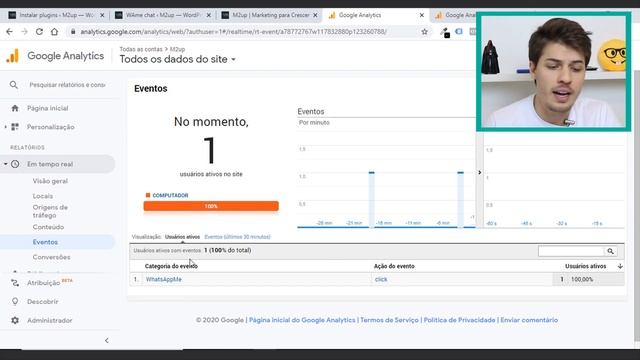Viewport: 640px width, 360px height.
Task: Click the Descobrir lightbulb icon
Action: (x=15, y=302)
